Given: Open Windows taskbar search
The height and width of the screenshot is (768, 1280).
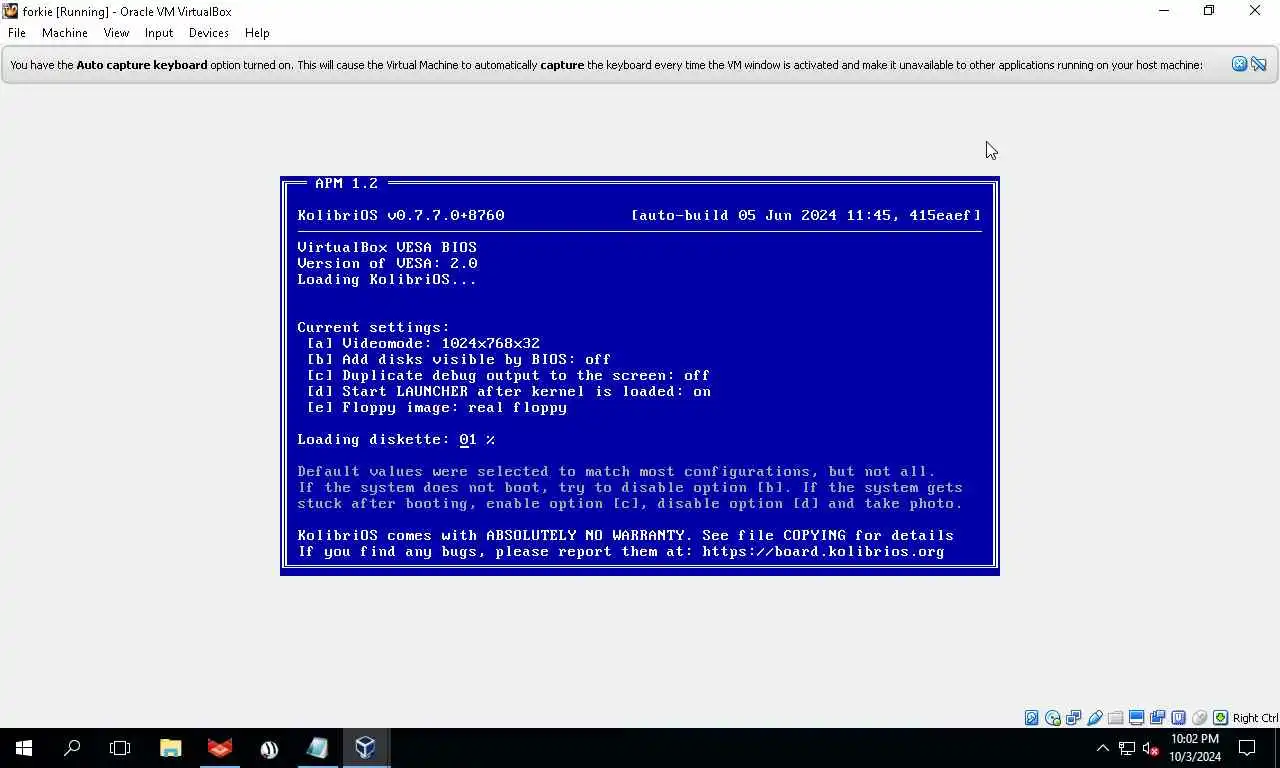Looking at the screenshot, I should coord(72,748).
